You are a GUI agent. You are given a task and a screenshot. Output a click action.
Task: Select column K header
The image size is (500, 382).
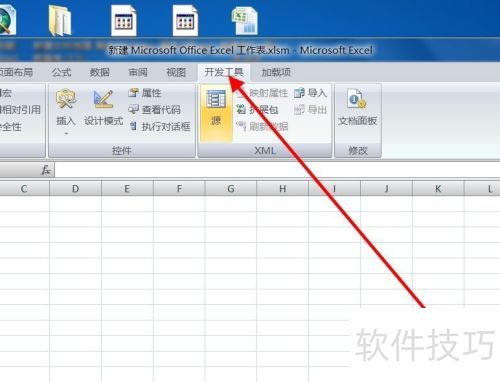(x=438, y=189)
